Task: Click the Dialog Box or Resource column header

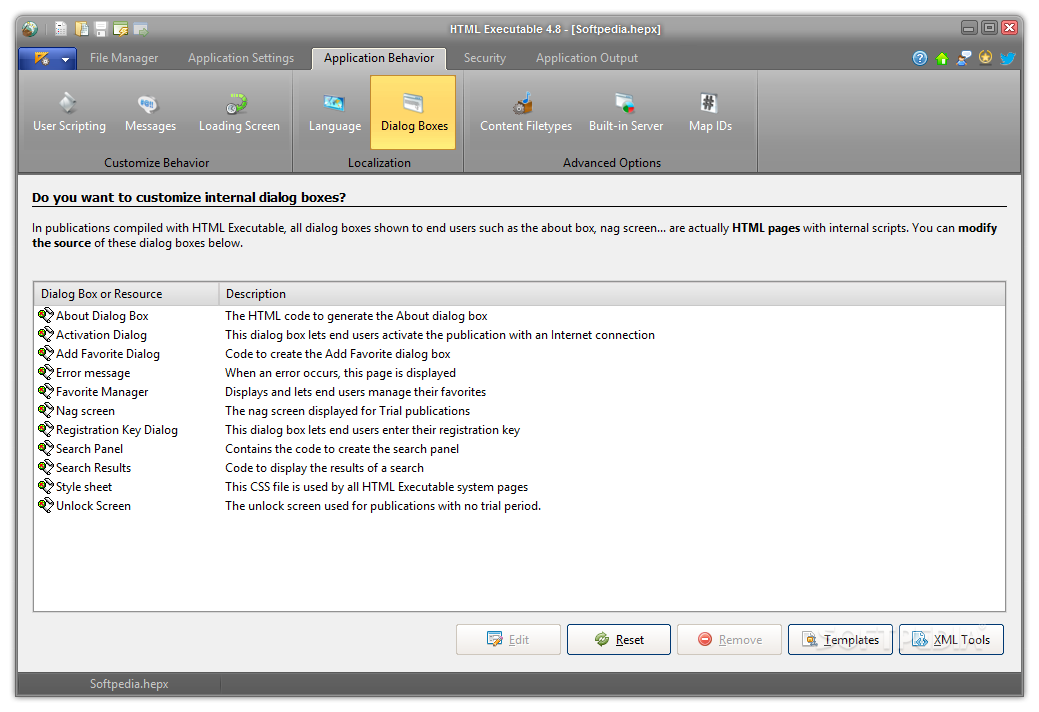Action: point(127,293)
